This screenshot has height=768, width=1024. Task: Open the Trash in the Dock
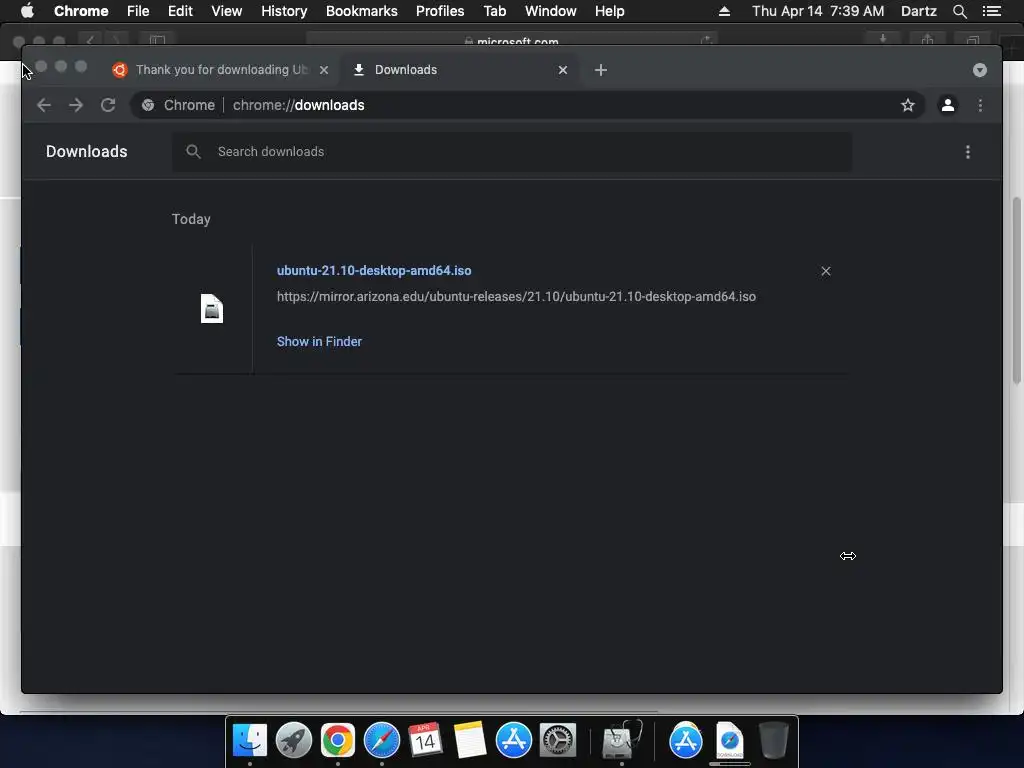click(x=774, y=741)
